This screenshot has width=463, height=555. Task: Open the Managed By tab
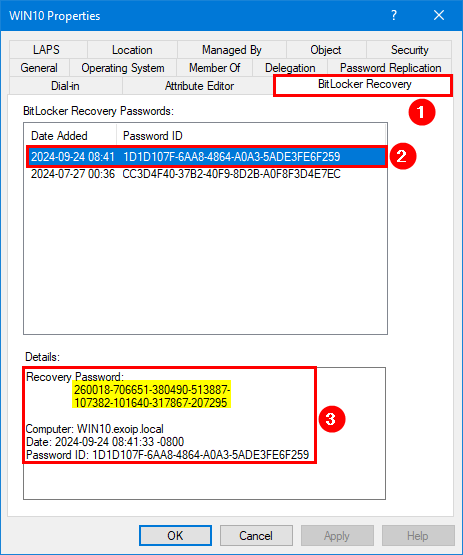tap(232, 50)
